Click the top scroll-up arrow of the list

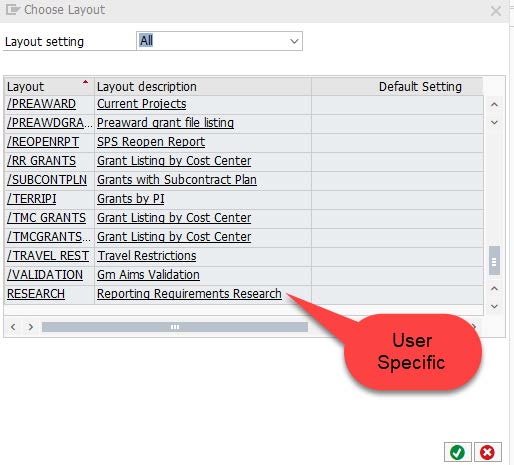coord(494,105)
